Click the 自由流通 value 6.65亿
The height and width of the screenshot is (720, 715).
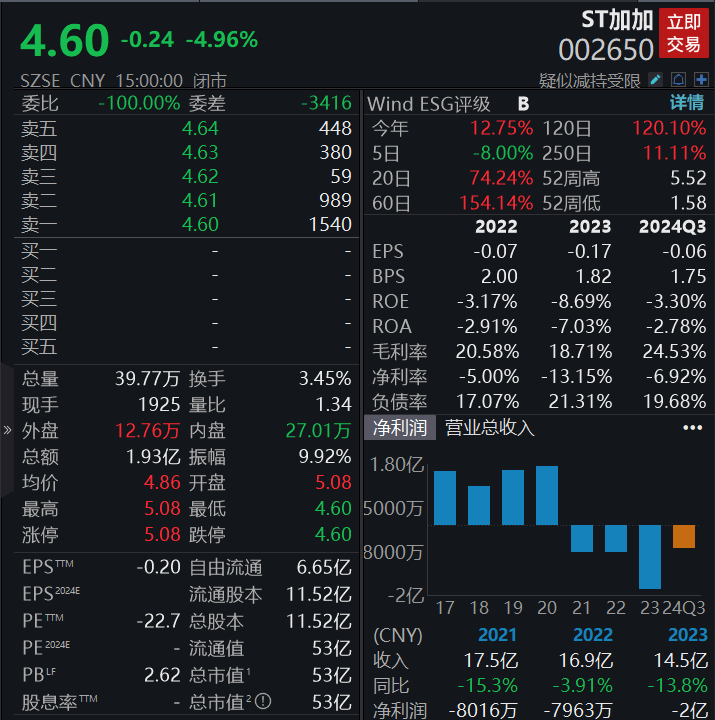tap(324, 568)
